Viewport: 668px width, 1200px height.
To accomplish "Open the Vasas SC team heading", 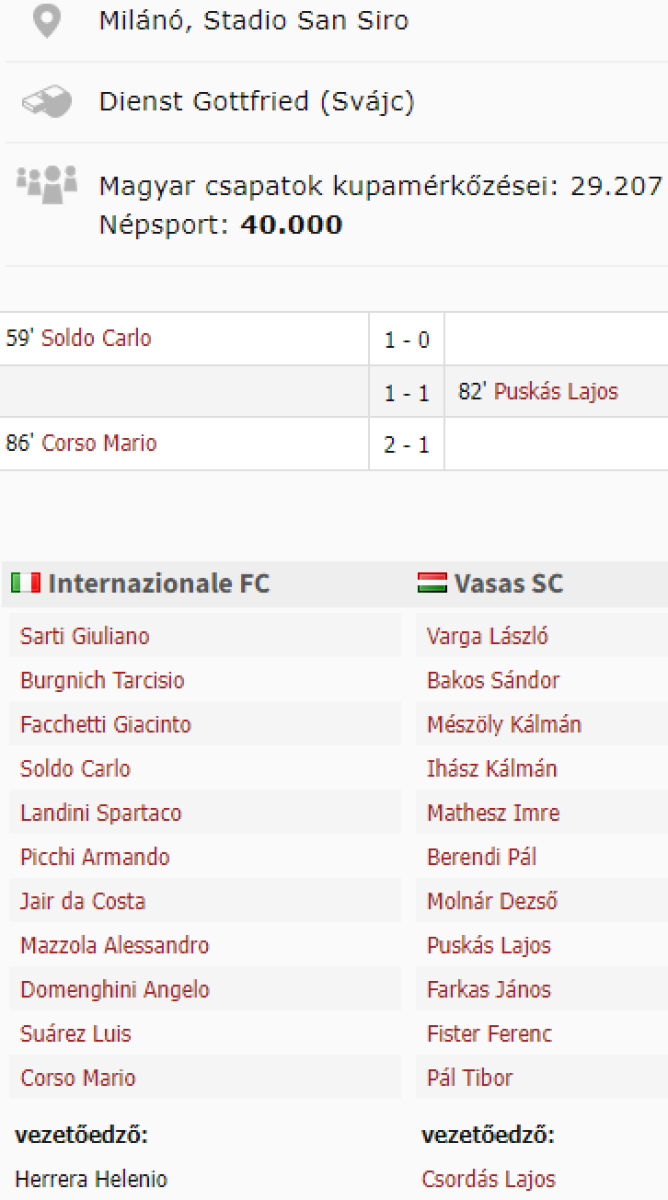I will (x=508, y=583).
